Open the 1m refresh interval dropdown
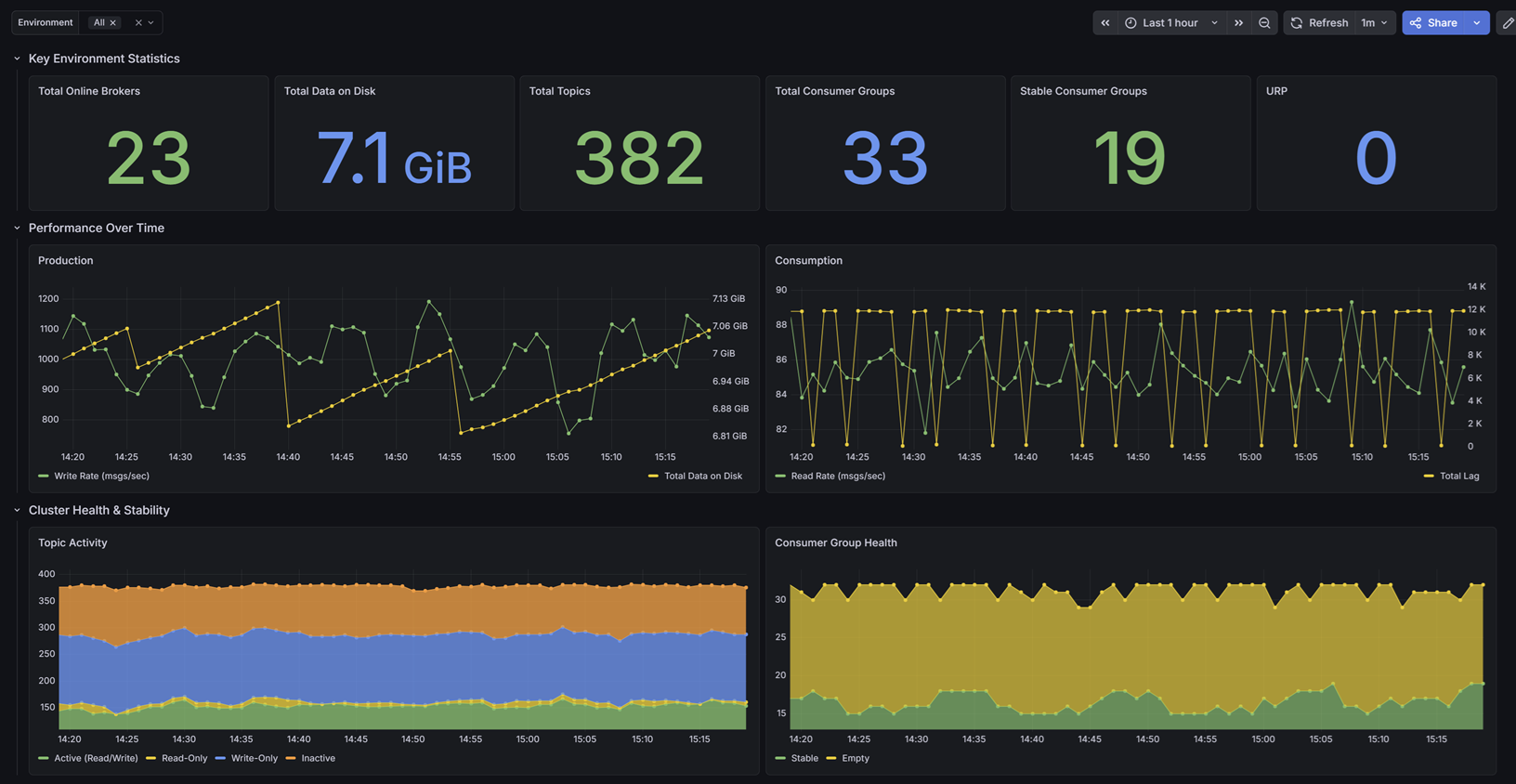Image resolution: width=1516 pixels, height=784 pixels. point(1375,22)
